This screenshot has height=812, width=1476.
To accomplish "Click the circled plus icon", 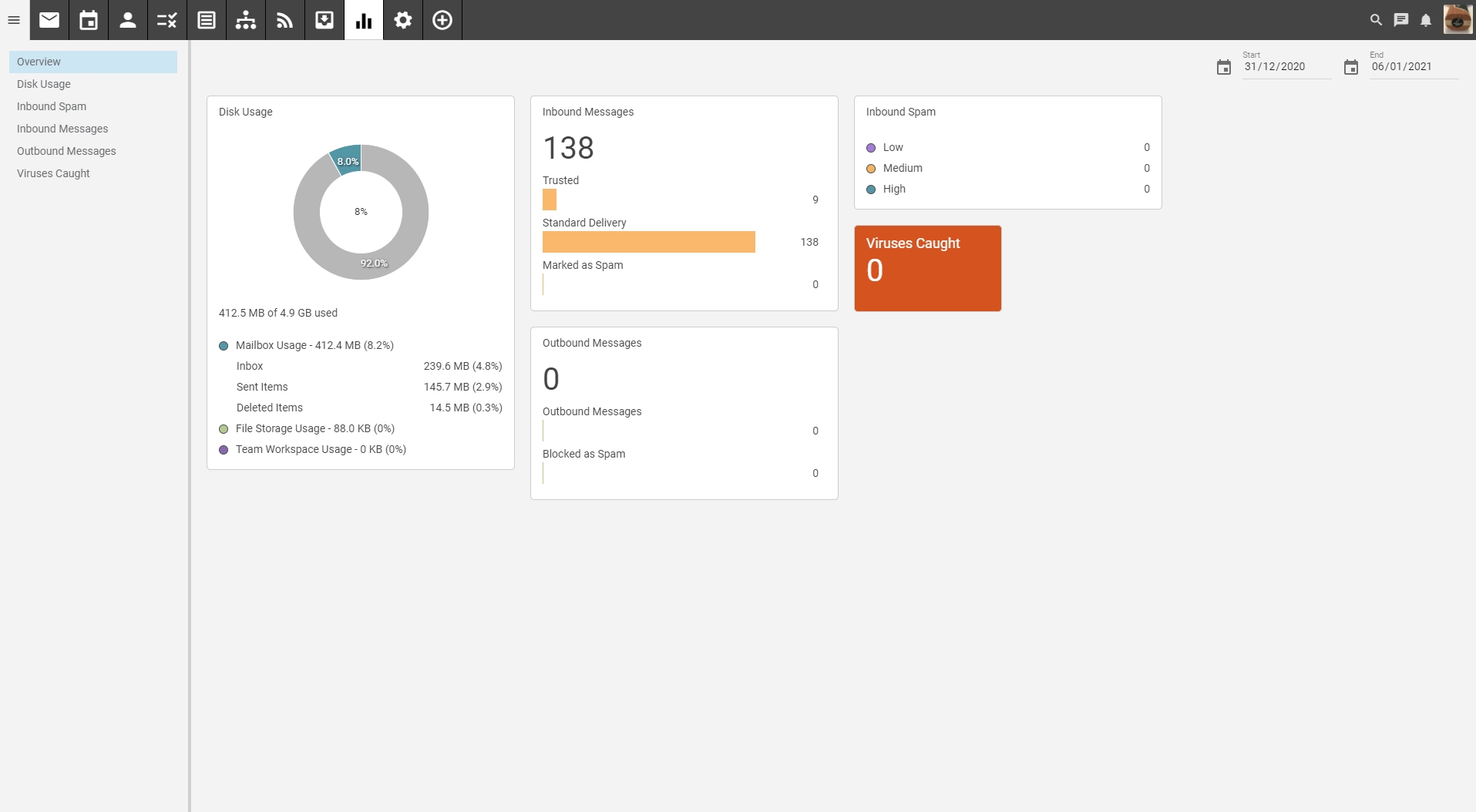I will [x=442, y=20].
